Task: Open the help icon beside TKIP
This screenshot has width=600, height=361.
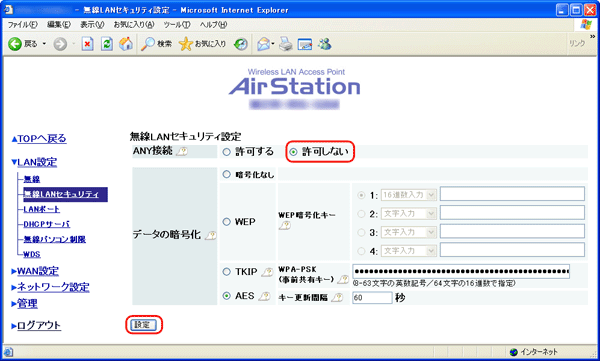Action: [x=267, y=272]
